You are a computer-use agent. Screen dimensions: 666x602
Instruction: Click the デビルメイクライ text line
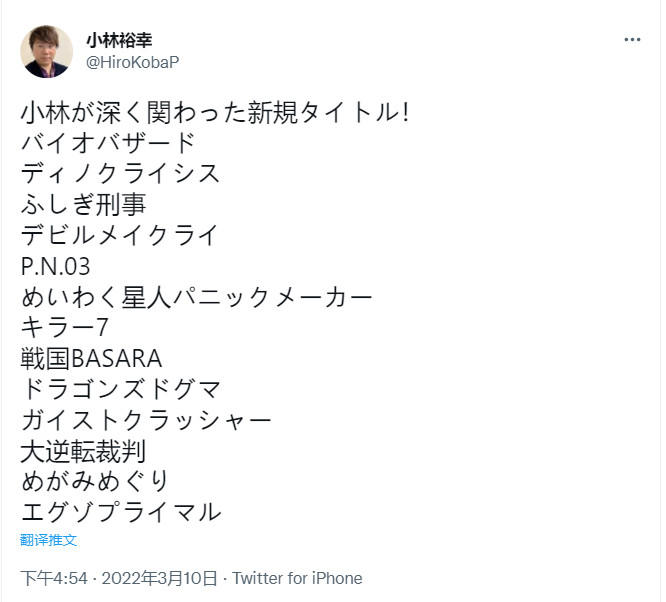coord(119,235)
